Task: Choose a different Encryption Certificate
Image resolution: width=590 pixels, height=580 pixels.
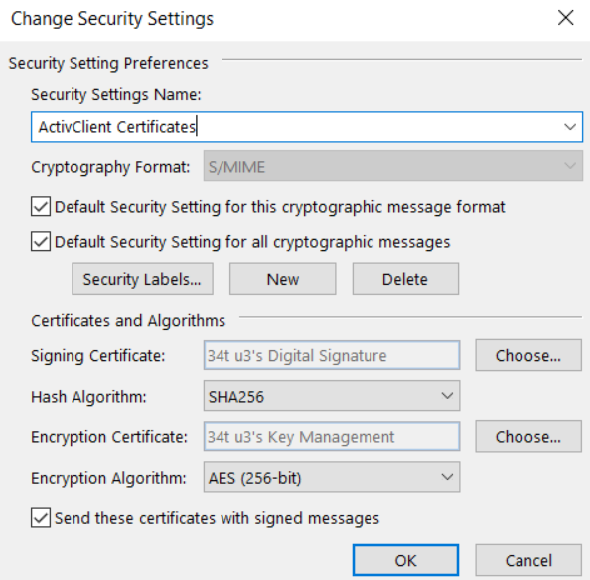Action: (x=528, y=437)
